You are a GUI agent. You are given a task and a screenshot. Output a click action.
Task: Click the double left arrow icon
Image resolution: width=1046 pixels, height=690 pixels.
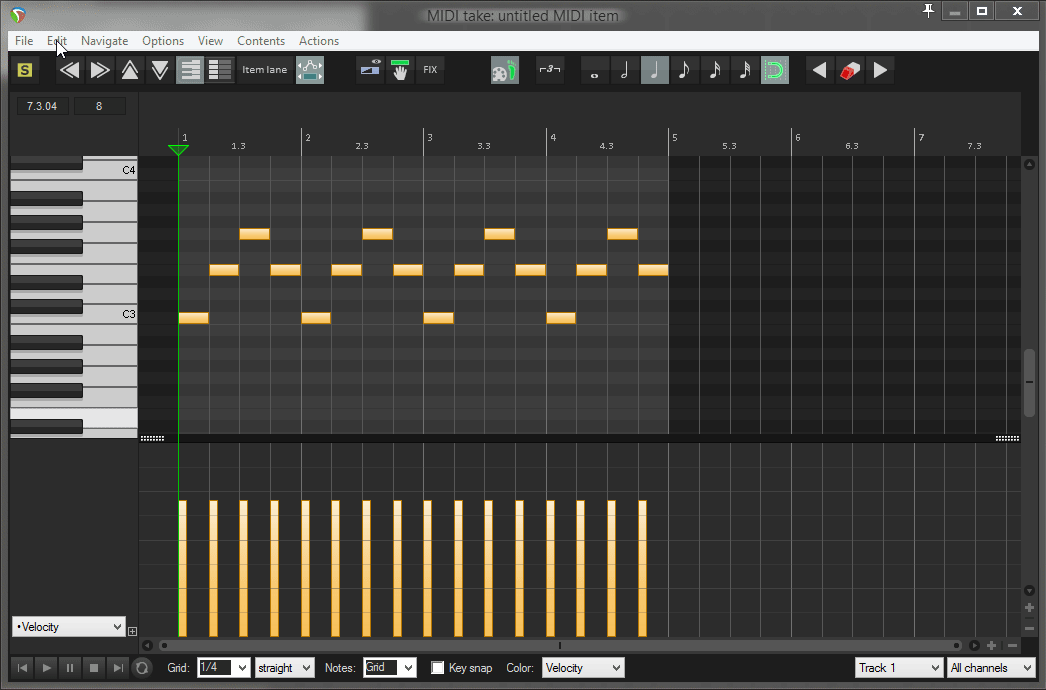click(x=69, y=70)
